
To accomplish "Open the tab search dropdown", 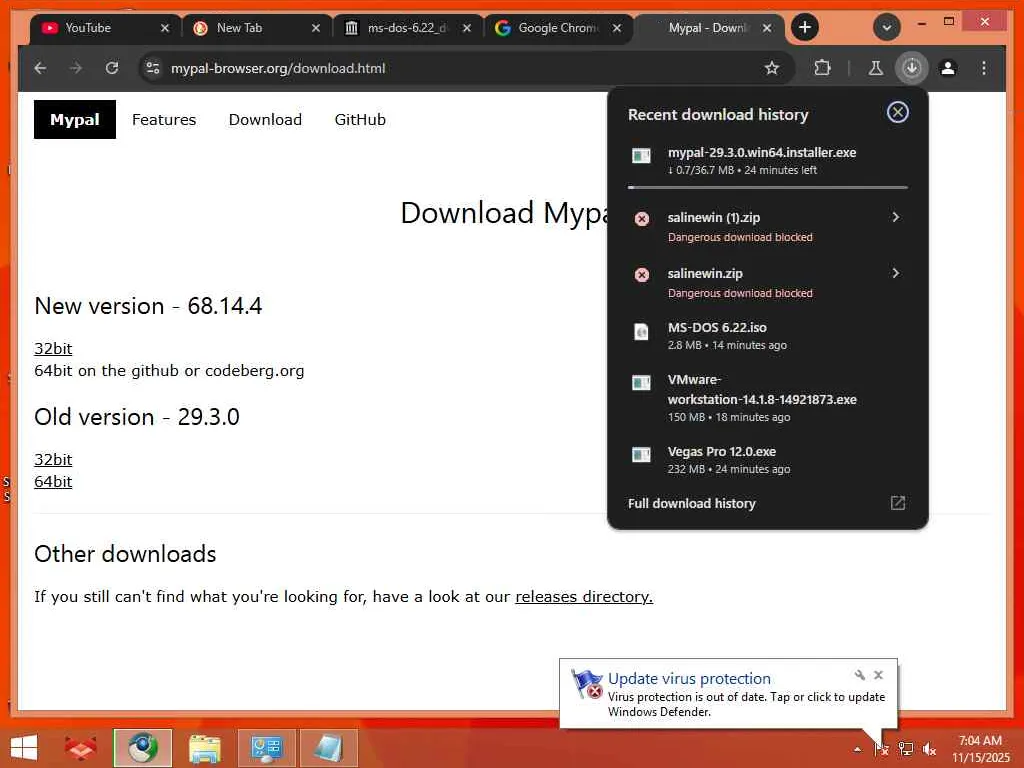I will pyautogui.click(x=886, y=27).
